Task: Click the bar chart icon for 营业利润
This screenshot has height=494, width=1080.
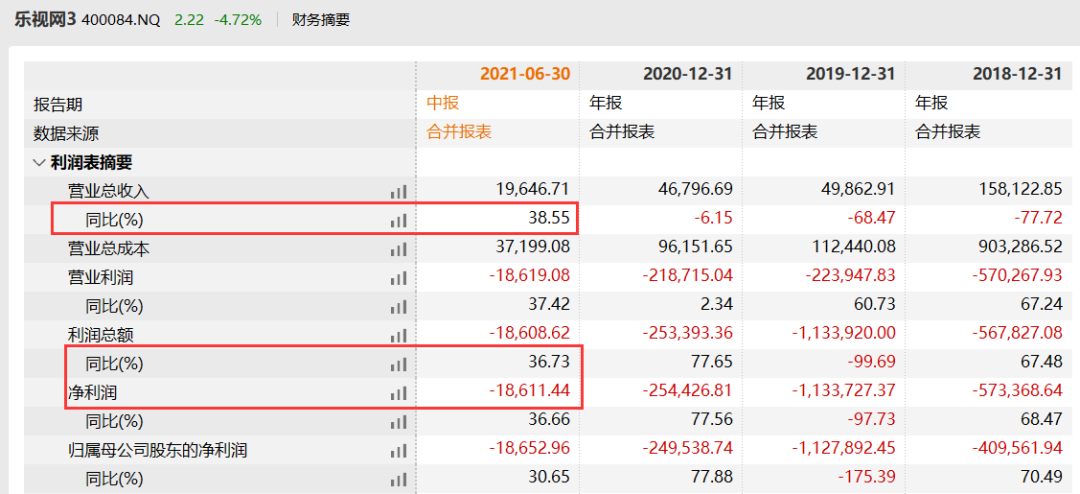Action: [x=398, y=278]
